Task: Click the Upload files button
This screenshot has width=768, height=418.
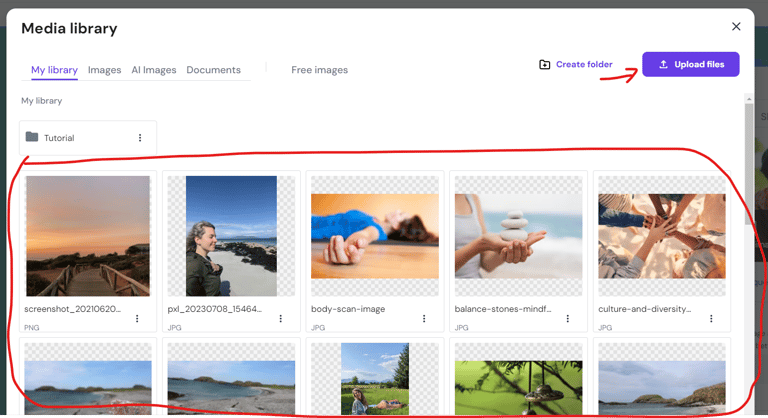Action: coord(691,64)
